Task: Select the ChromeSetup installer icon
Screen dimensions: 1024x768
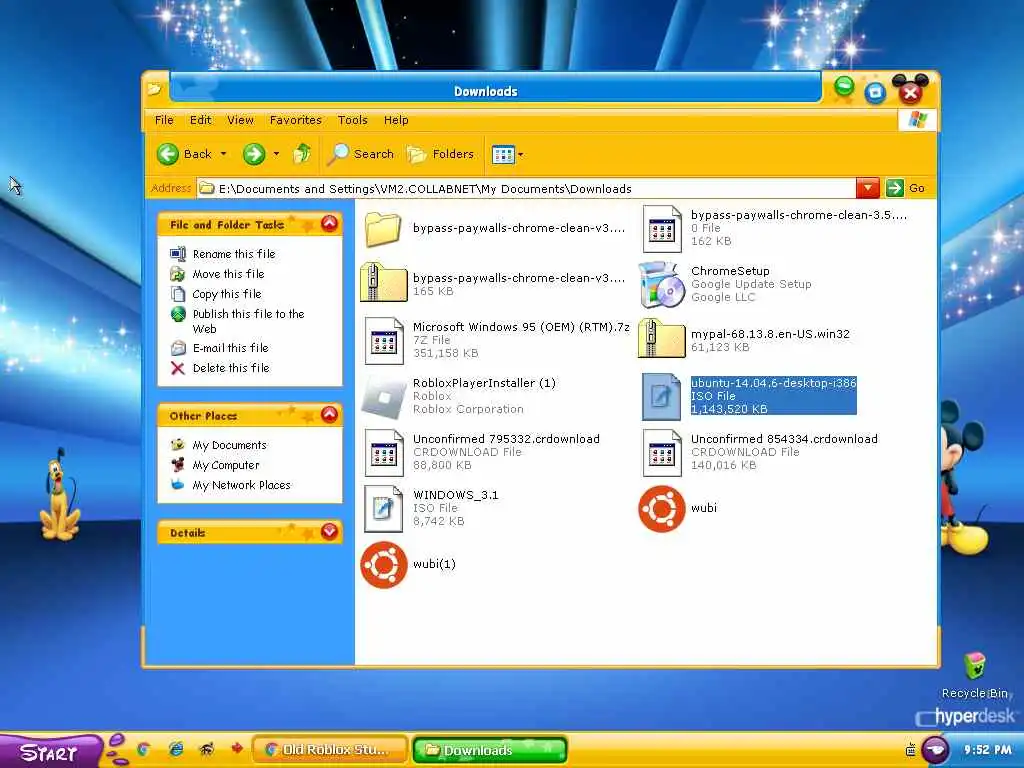Action: click(662, 284)
